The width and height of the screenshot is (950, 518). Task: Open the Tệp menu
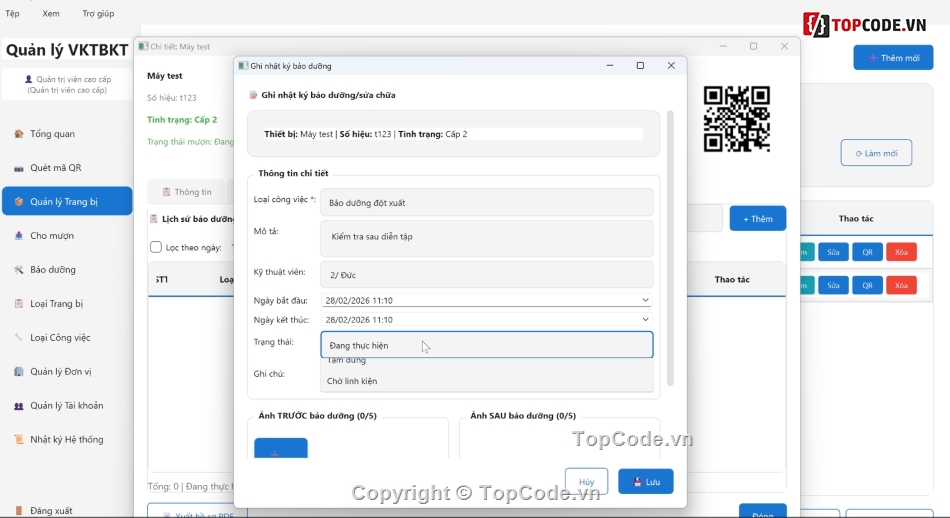click(x=13, y=13)
